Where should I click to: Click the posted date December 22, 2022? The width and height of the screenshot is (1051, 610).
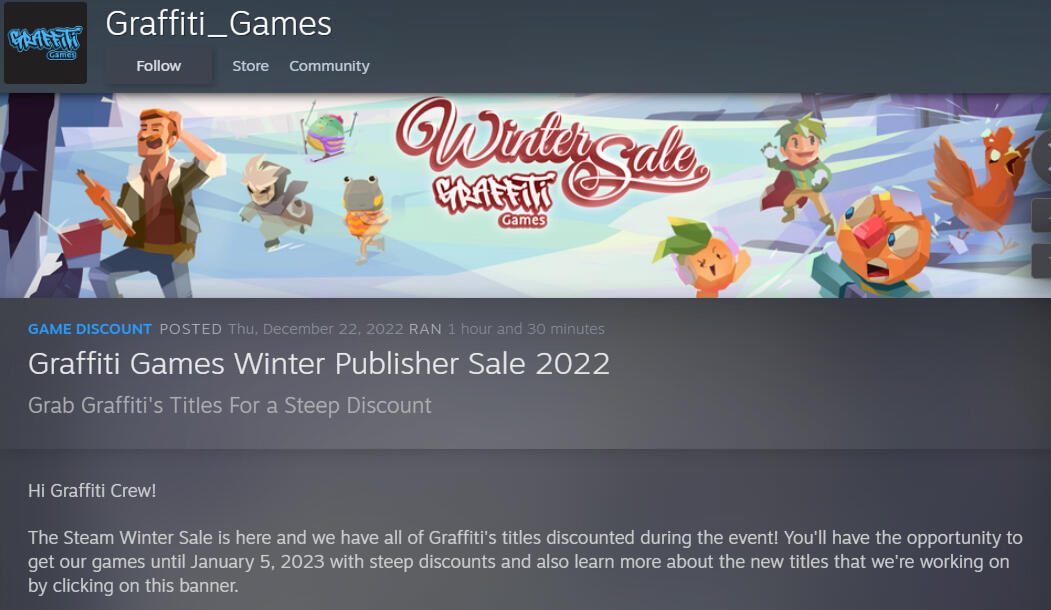point(316,329)
